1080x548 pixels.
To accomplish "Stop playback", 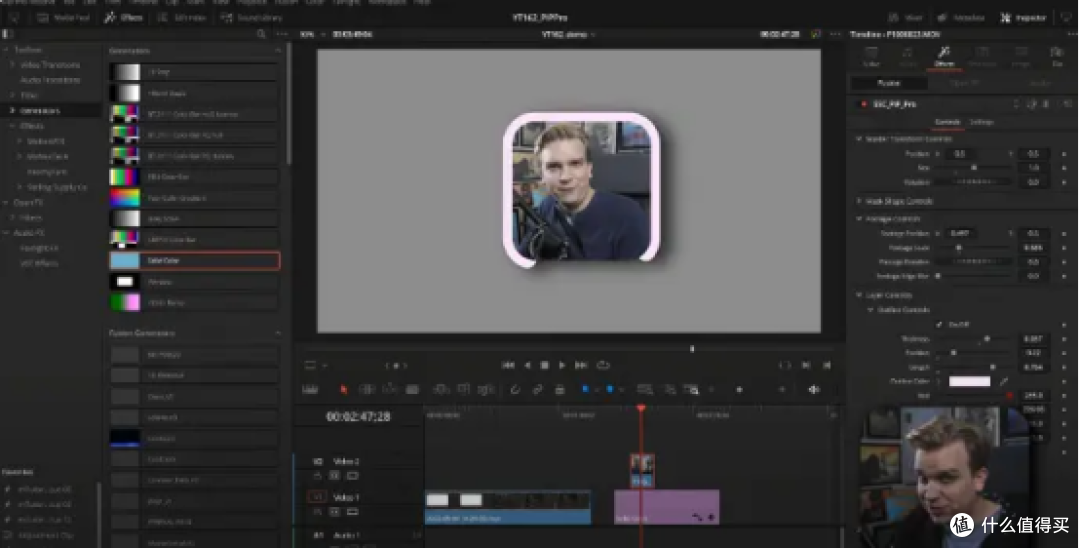I will pos(544,365).
